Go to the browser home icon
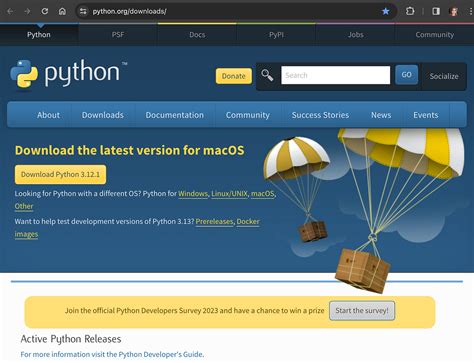Viewport: 474px width, 363px height. pos(62,11)
